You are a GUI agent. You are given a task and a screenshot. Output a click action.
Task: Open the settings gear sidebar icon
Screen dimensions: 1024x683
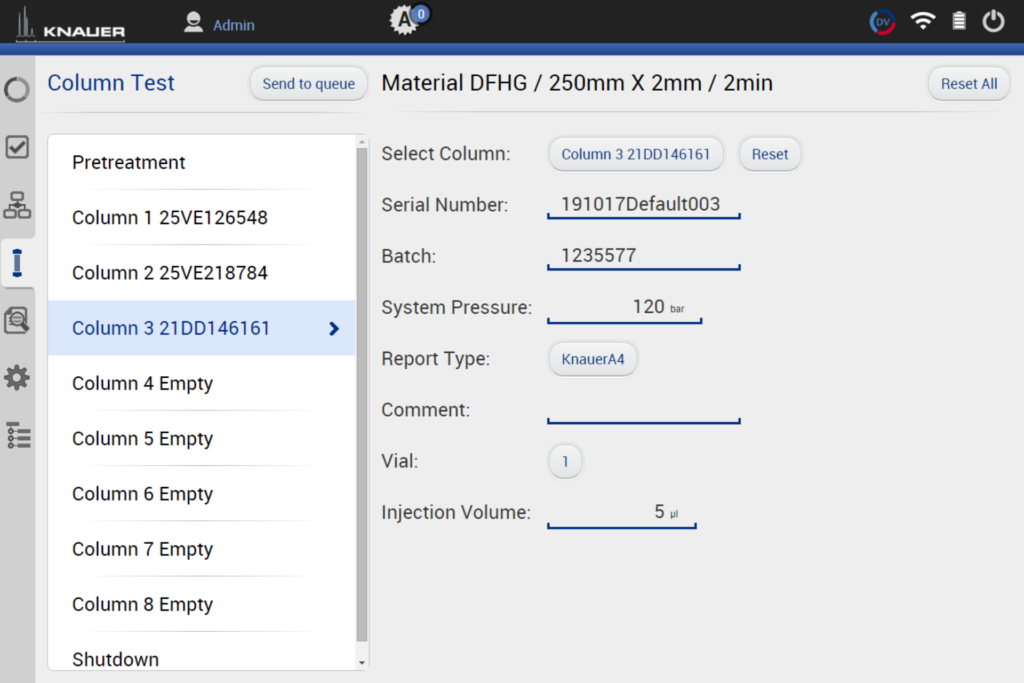(x=17, y=378)
